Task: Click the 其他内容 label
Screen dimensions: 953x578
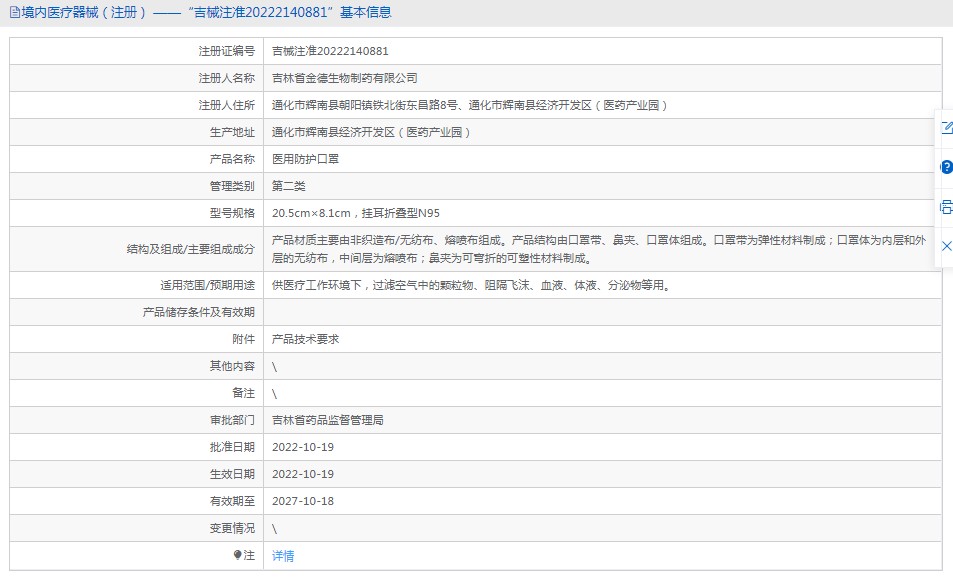Action: pos(232,366)
